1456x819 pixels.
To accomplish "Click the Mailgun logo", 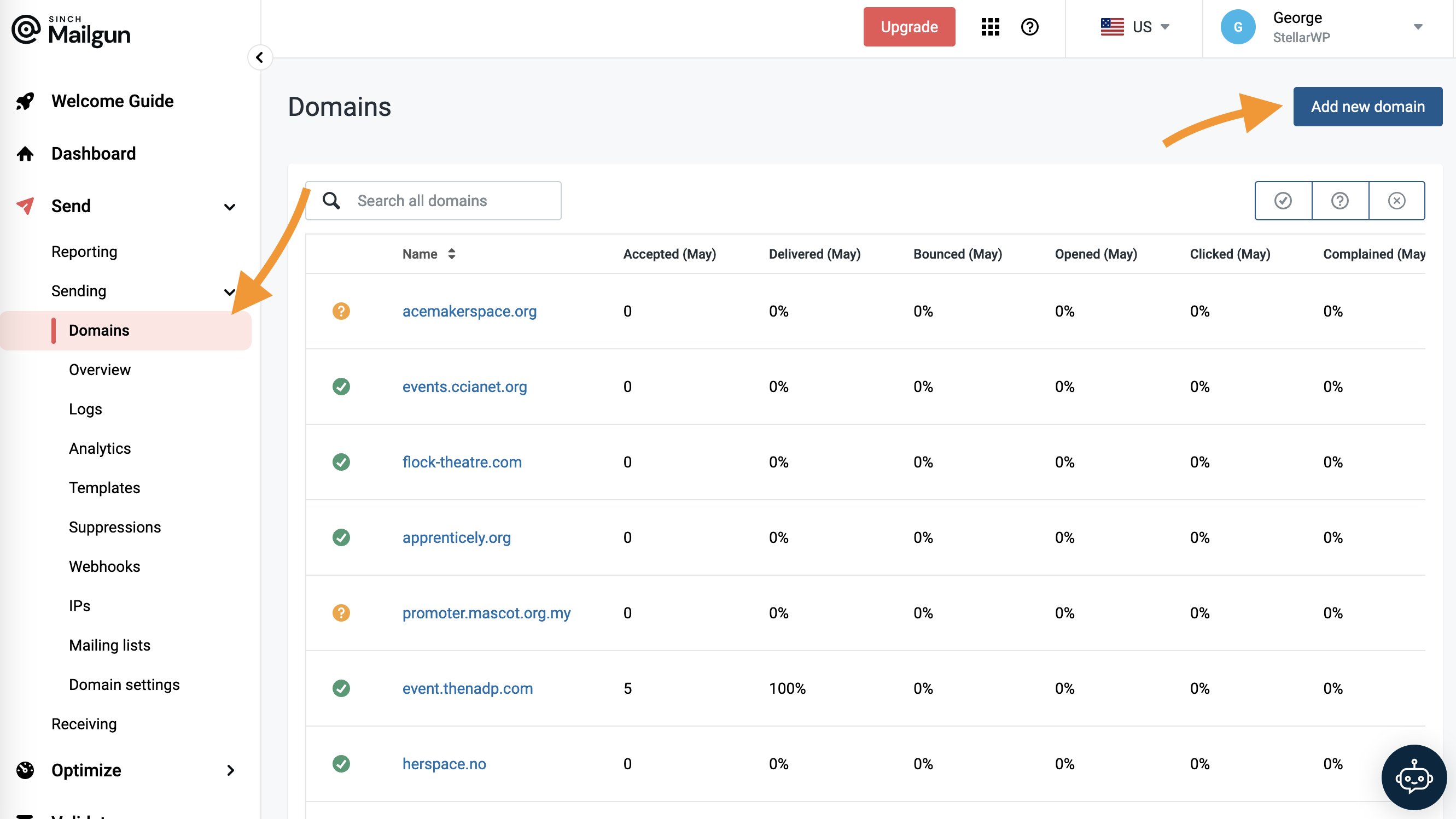I will [x=72, y=31].
